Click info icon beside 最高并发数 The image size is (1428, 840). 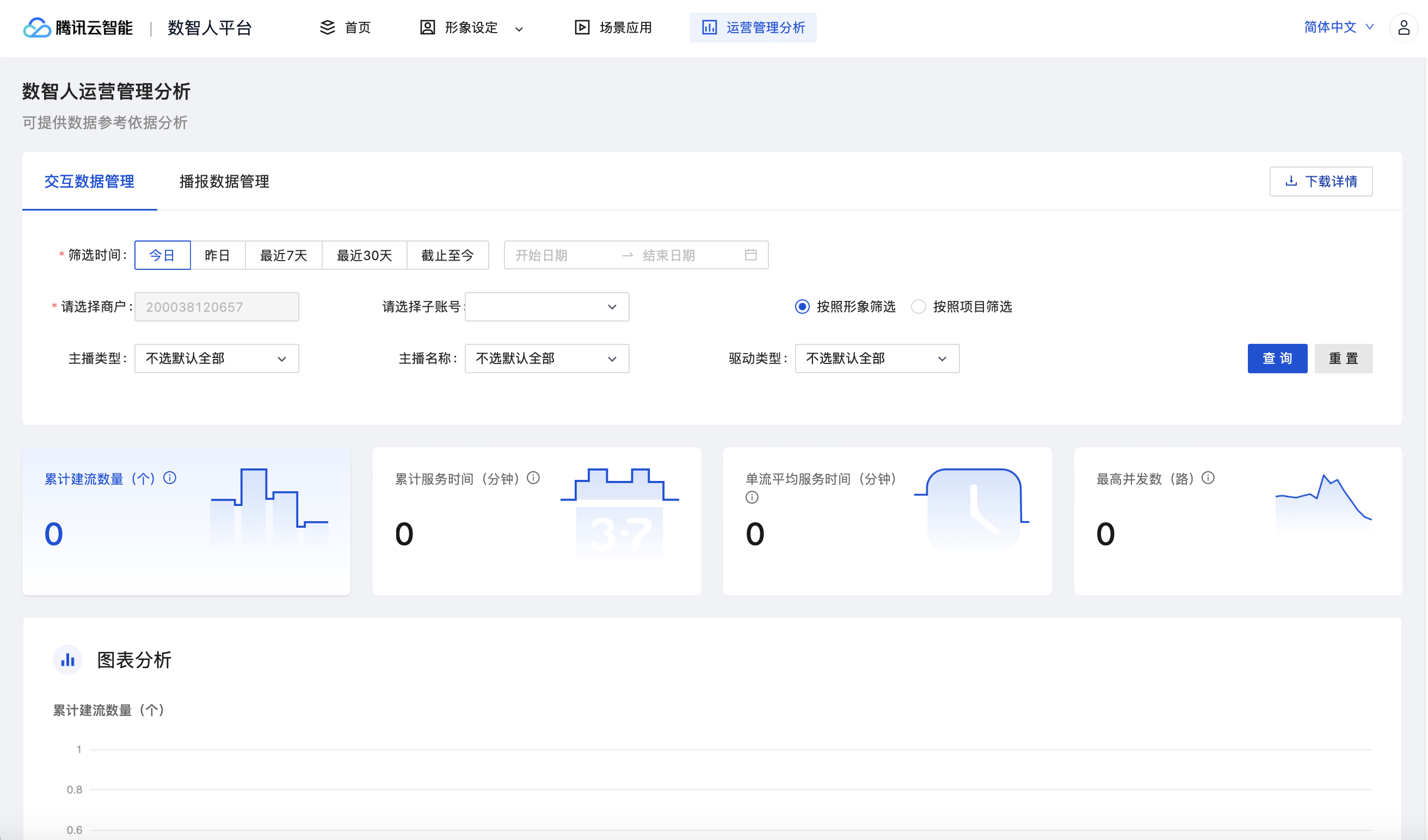click(x=1208, y=478)
